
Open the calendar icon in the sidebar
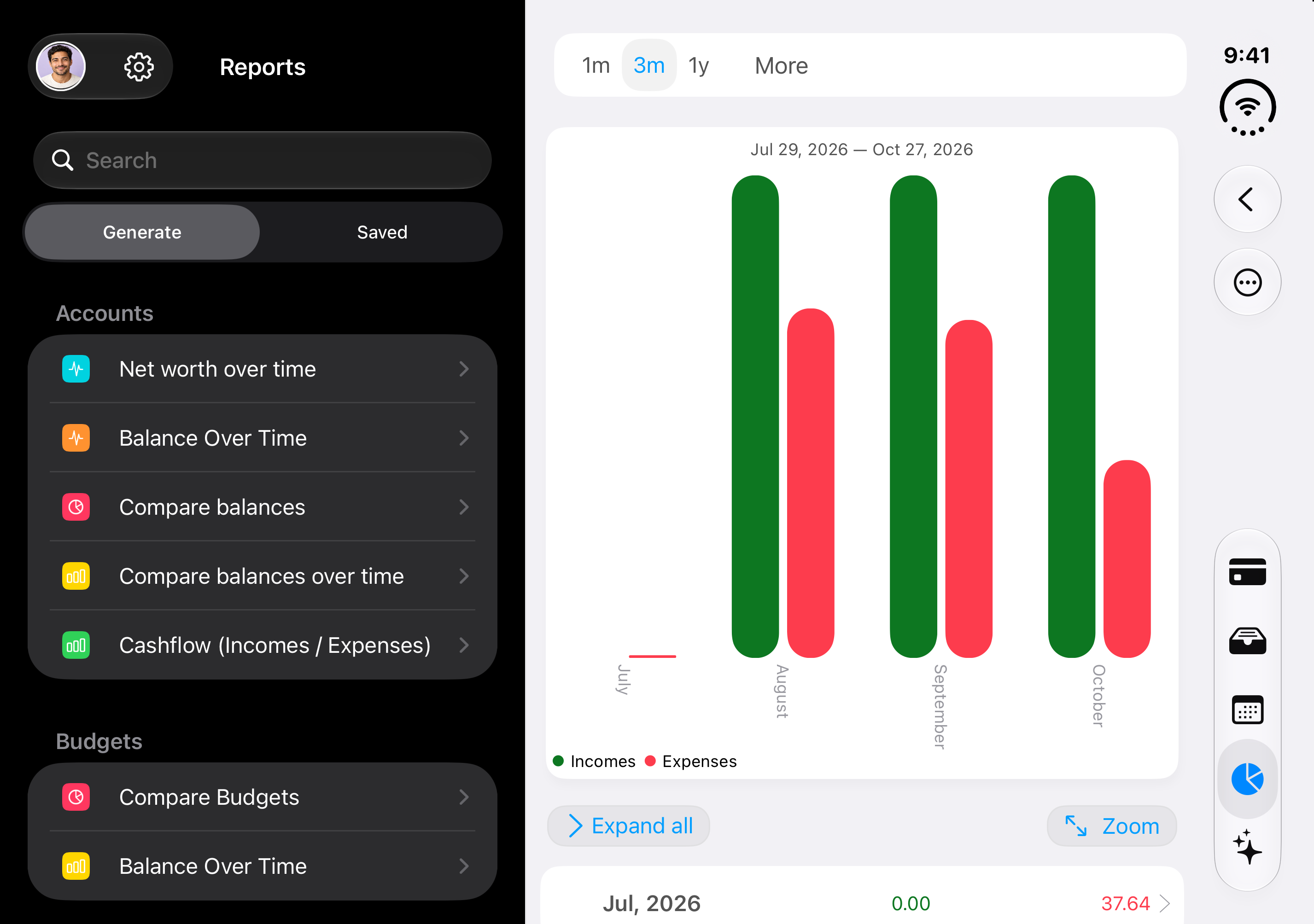[x=1247, y=710]
